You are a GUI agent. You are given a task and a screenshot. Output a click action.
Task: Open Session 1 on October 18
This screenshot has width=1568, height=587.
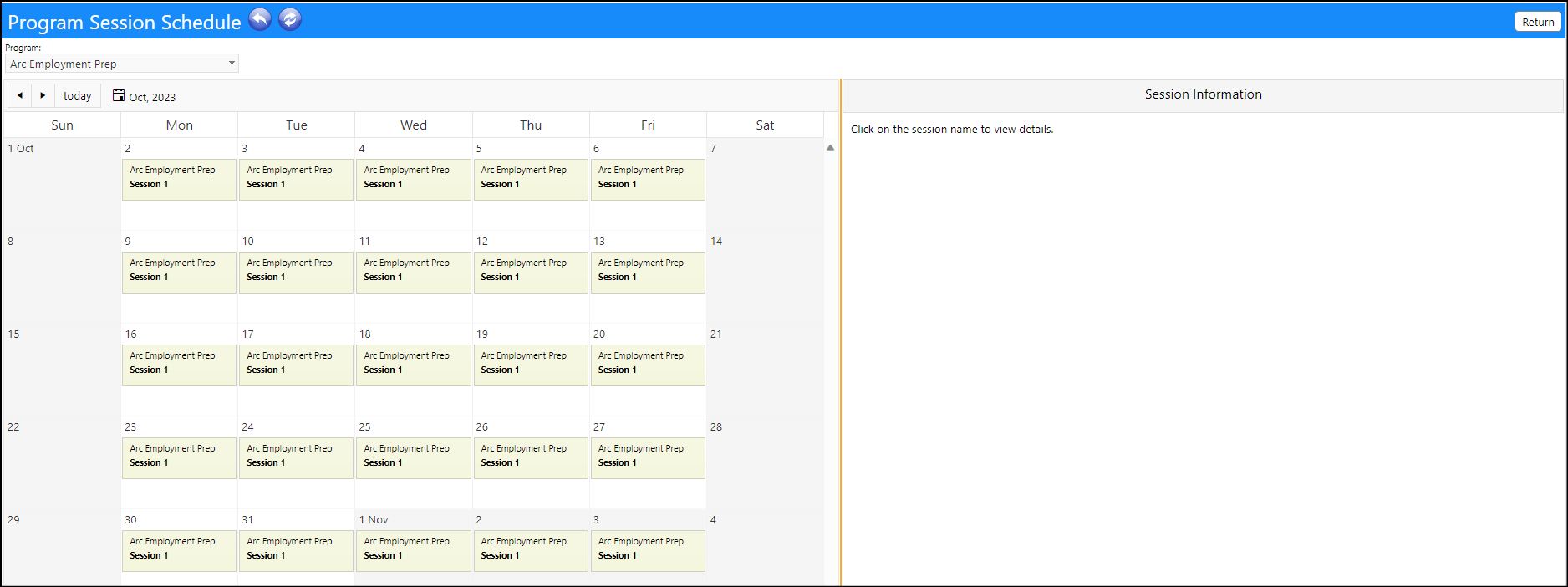pos(413,365)
